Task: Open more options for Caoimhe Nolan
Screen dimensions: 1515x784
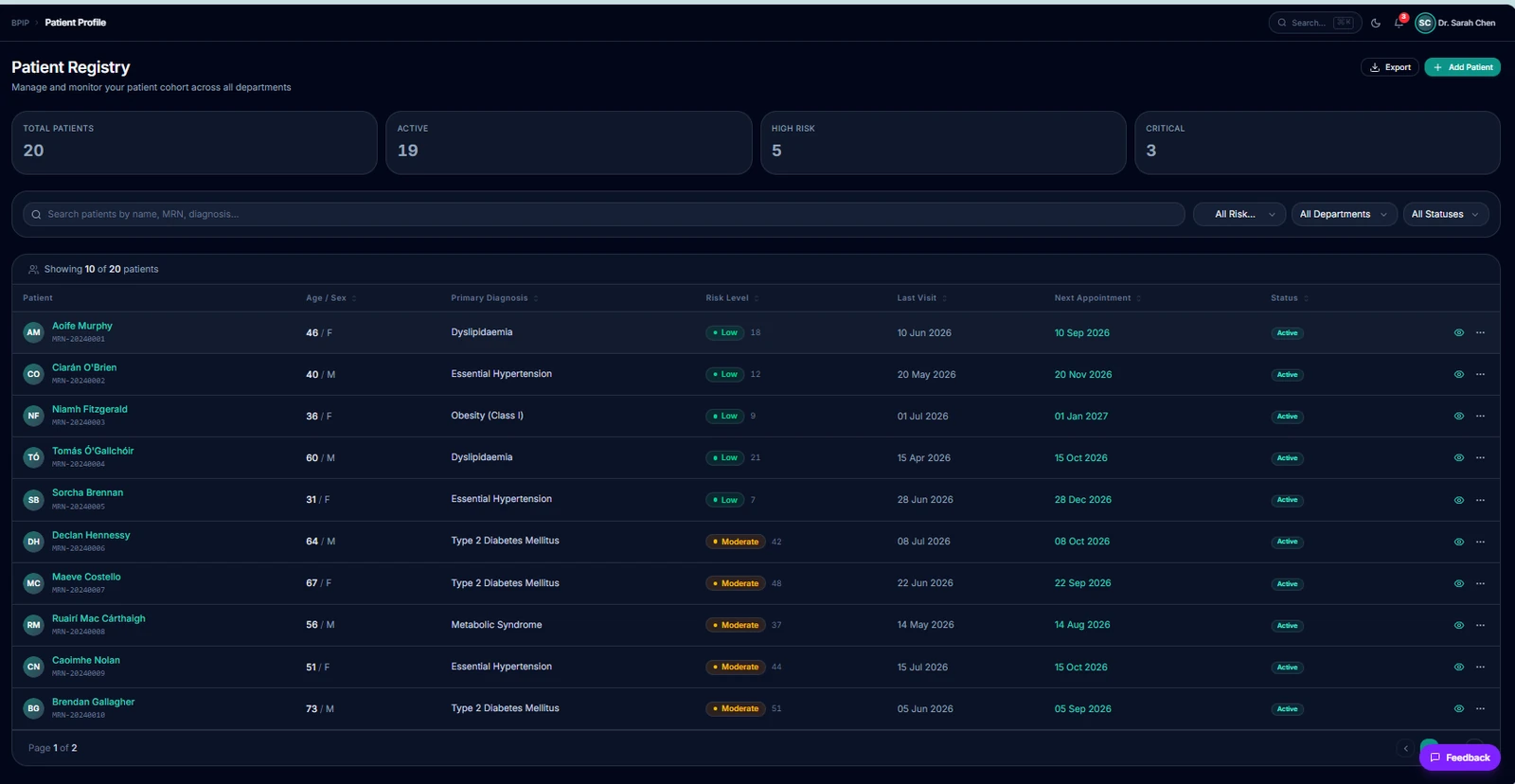Action: [1481, 667]
